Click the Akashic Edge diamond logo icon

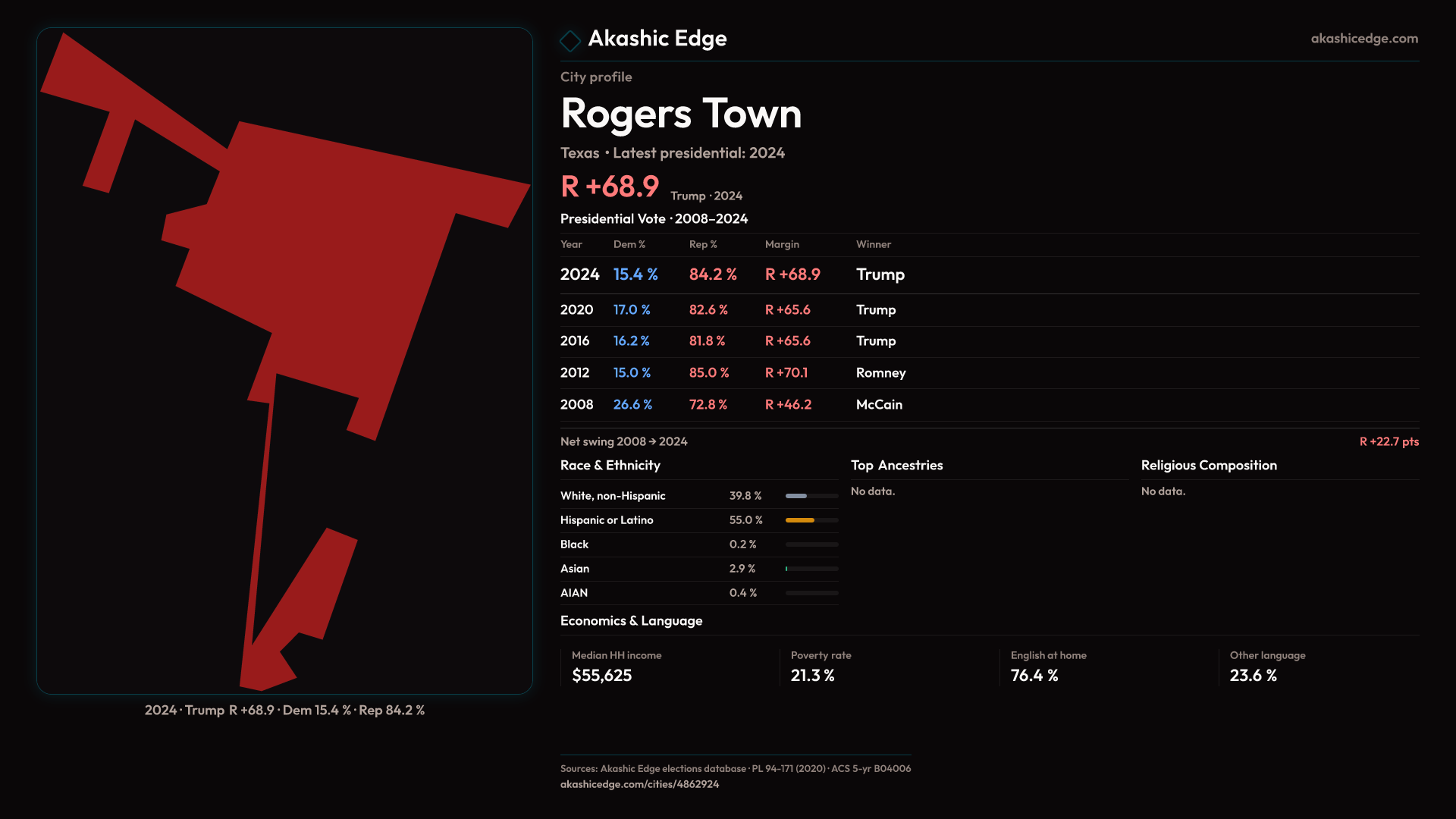[x=570, y=40]
